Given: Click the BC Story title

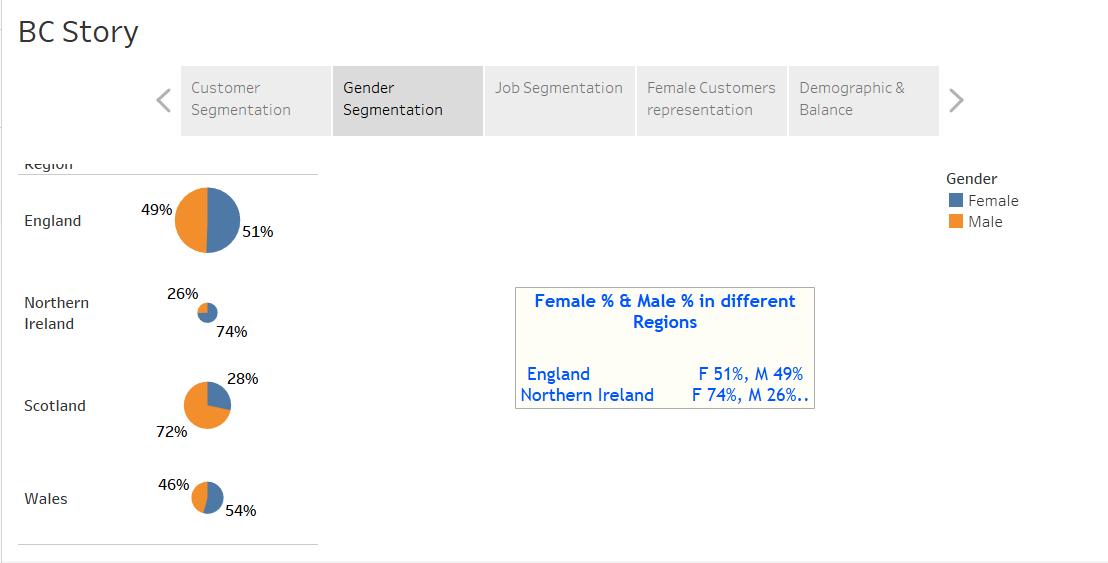Looking at the screenshot, I should click(78, 32).
